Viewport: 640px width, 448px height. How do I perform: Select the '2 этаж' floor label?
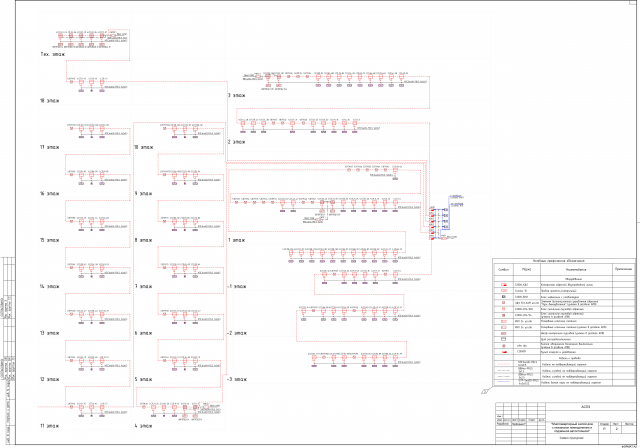236,142
